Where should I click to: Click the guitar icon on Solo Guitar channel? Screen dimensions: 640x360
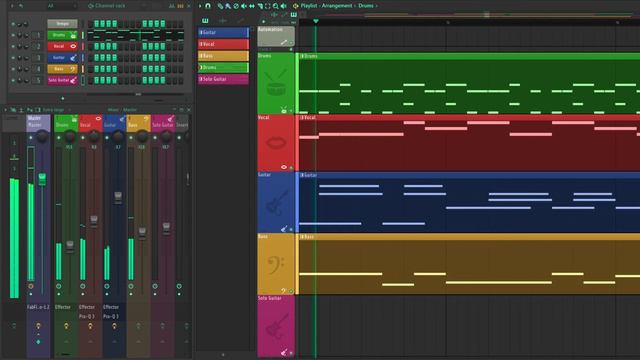[73, 80]
